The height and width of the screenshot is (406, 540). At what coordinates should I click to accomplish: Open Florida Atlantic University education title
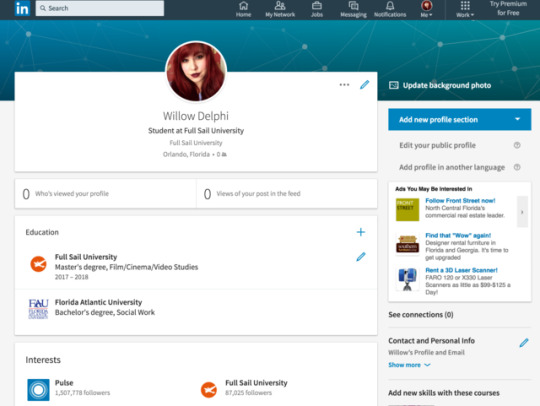click(x=98, y=302)
